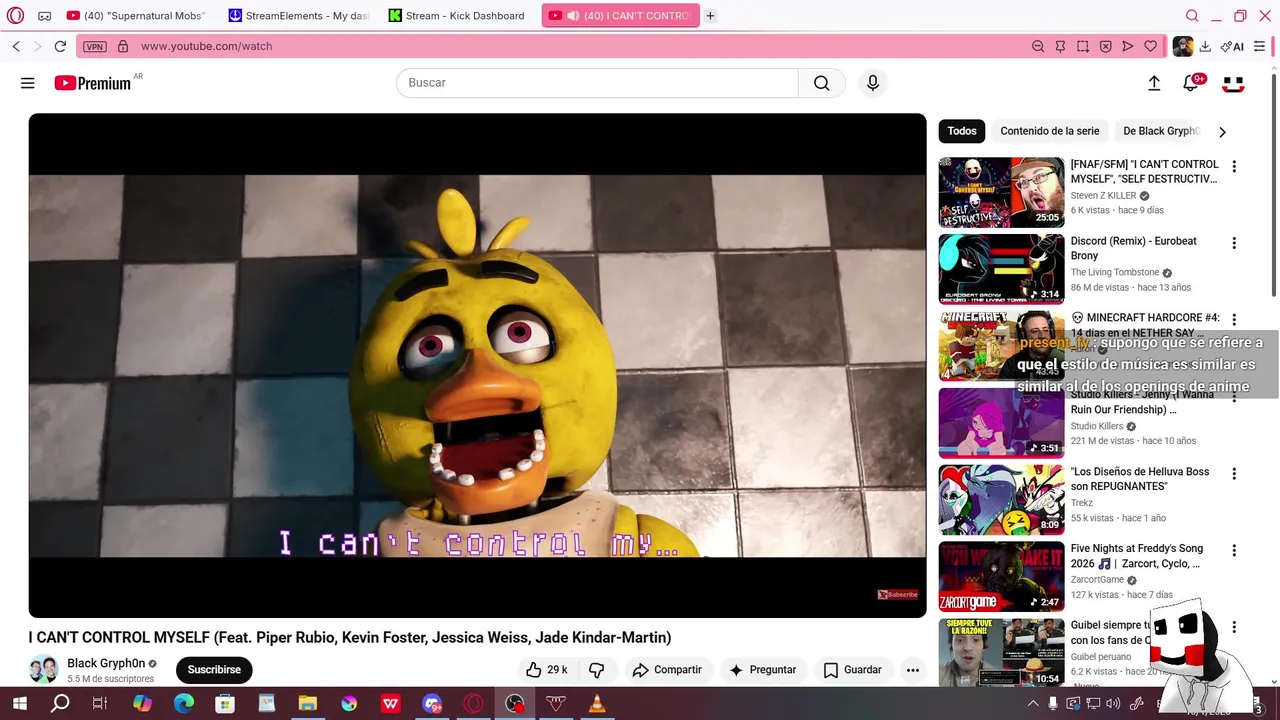This screenshot has width=1280, height=720.
Task: Show more filter chips arrow
Action: (x=1222, y=132)
